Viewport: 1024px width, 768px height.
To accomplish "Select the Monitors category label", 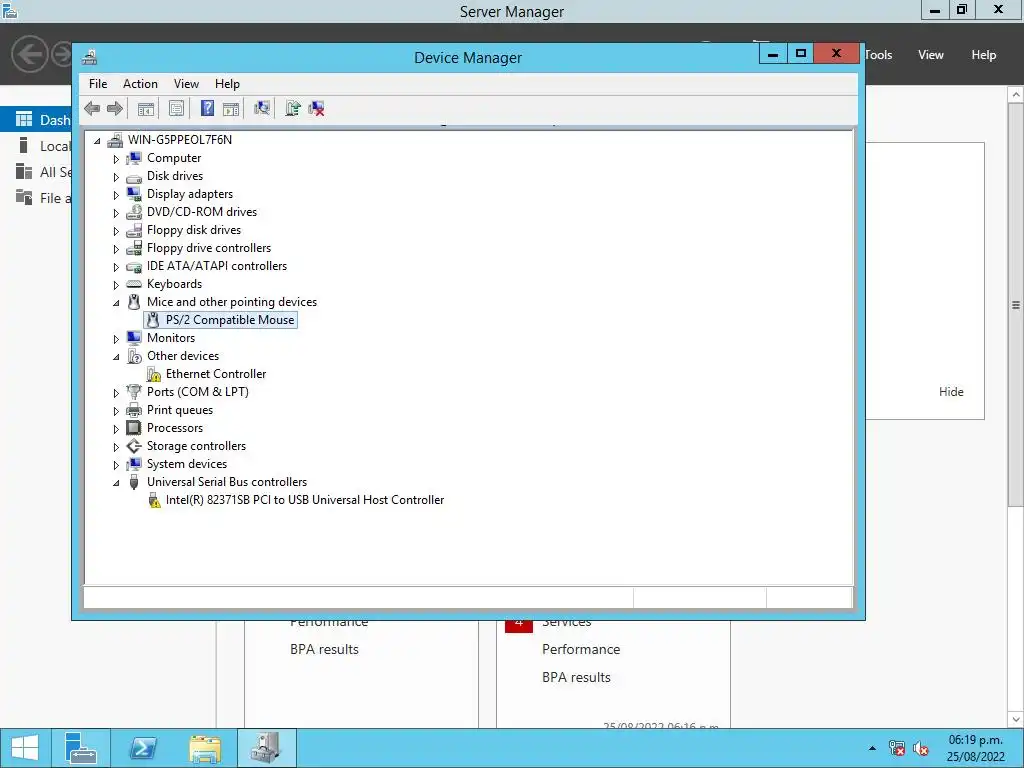I will (x=170, y=338).
